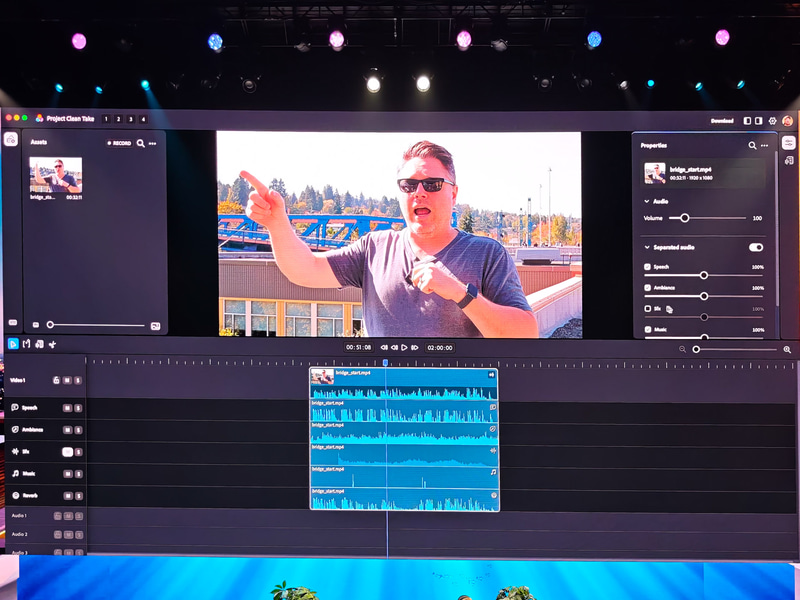
Task: Mute the Video 1 track
Action: tap(67, 380)
